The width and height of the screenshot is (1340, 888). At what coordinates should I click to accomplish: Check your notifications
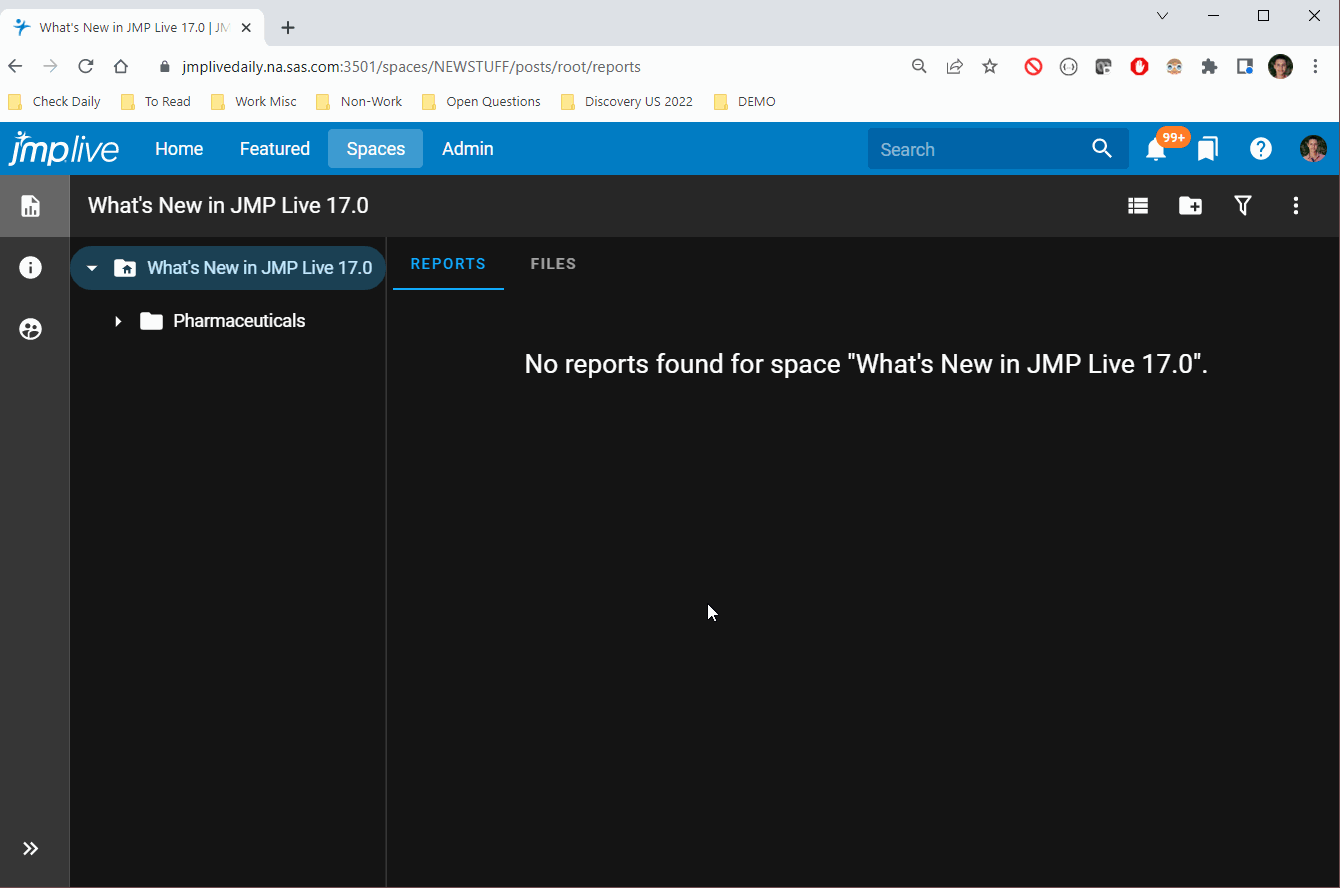coord(1157,148)
